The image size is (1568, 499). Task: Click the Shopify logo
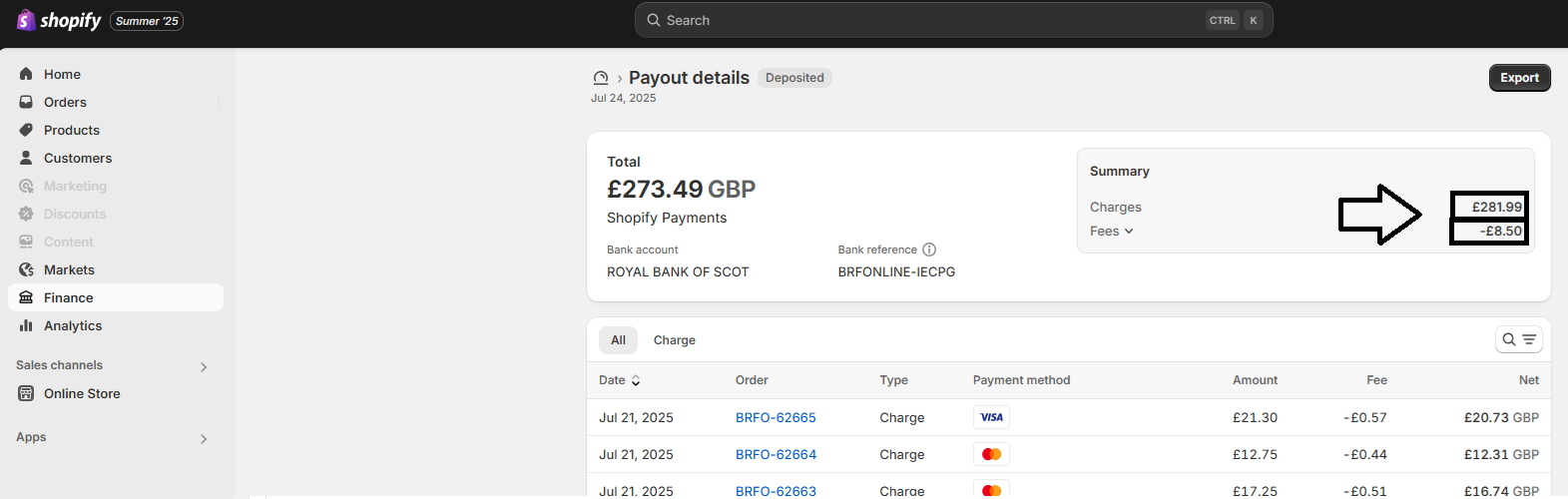click(59, 21)
